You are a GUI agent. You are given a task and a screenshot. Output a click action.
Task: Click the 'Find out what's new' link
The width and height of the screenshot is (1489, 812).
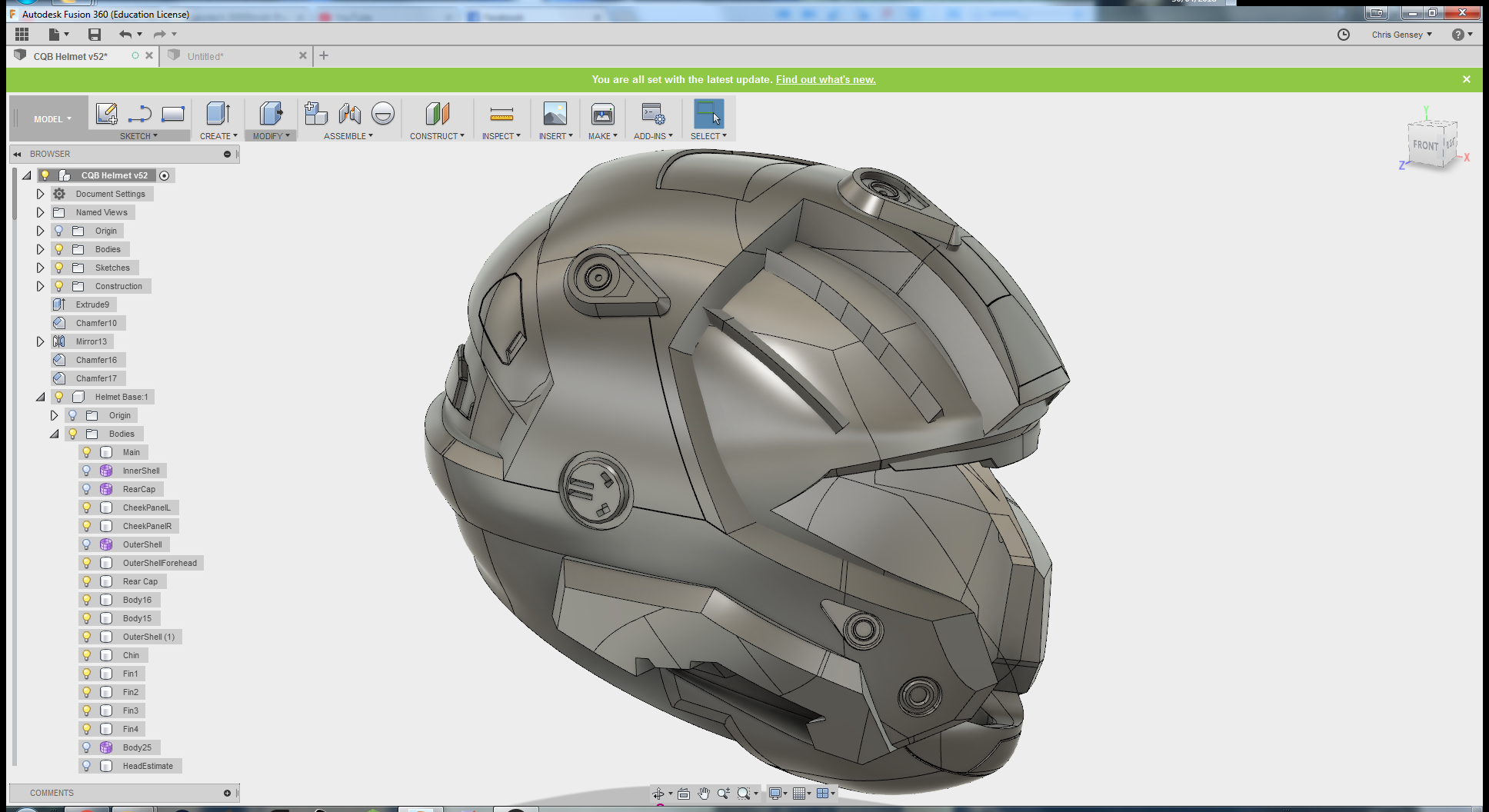point(825,79)
